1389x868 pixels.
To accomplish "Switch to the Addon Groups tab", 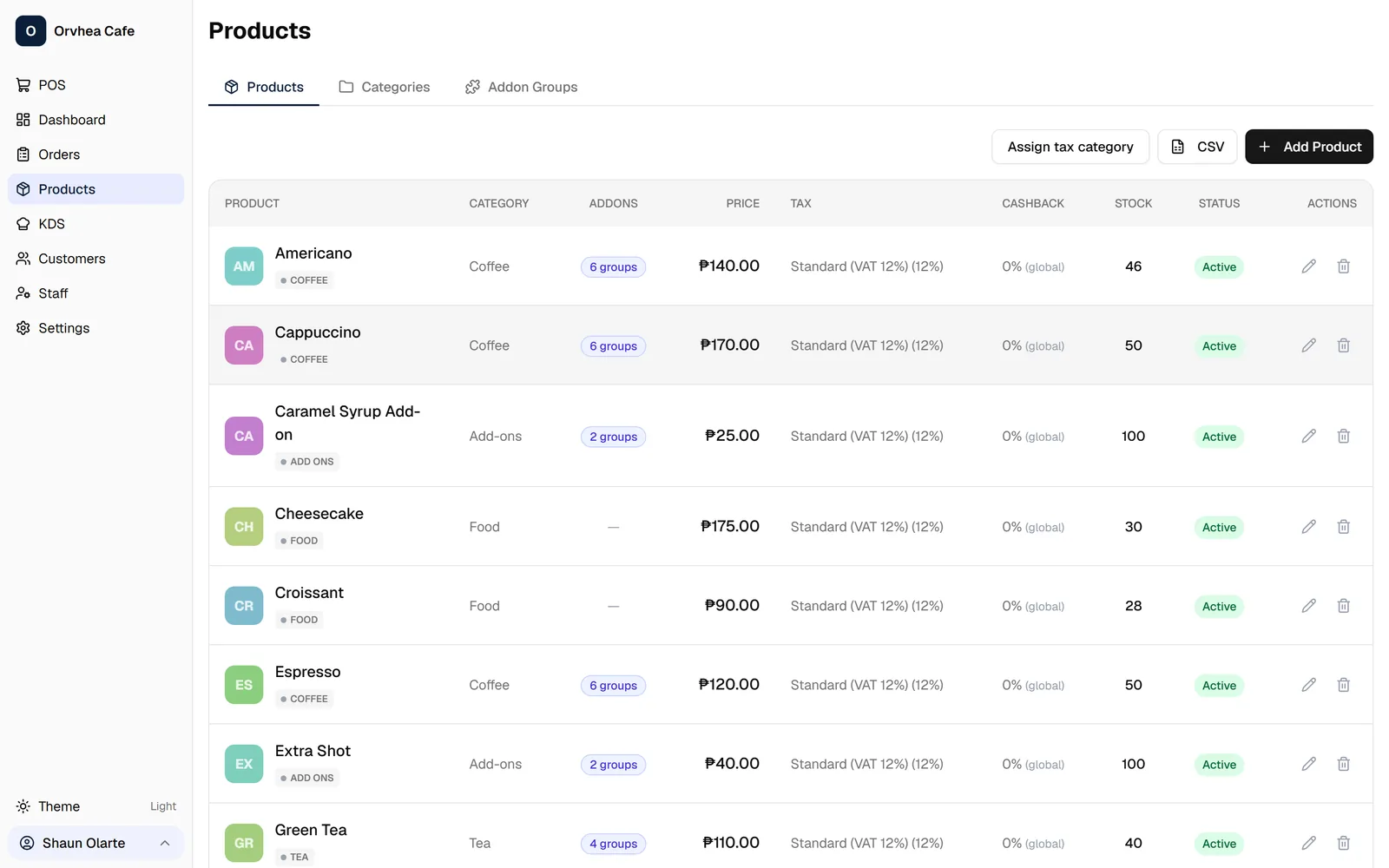I will (521, 87).
